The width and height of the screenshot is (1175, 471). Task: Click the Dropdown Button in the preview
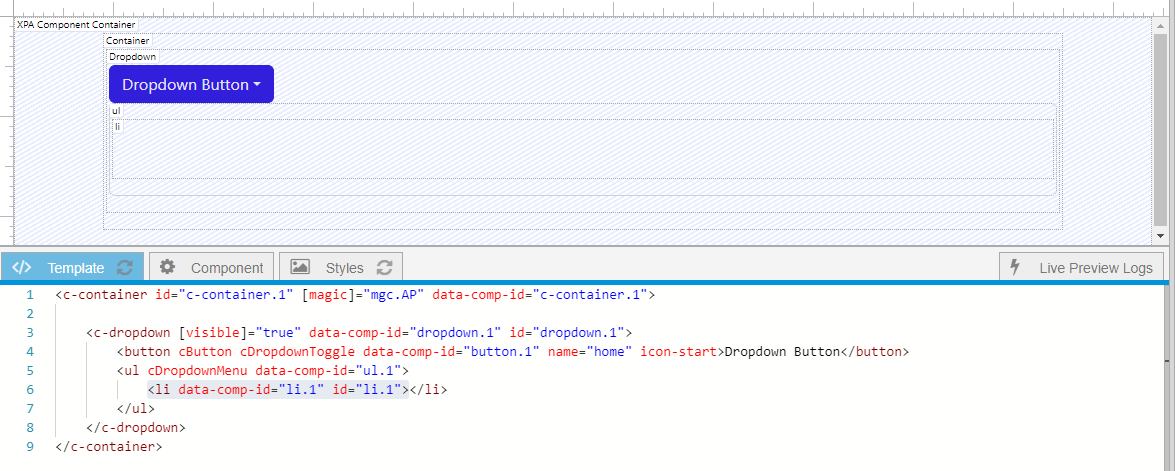(x=191, y=84)
